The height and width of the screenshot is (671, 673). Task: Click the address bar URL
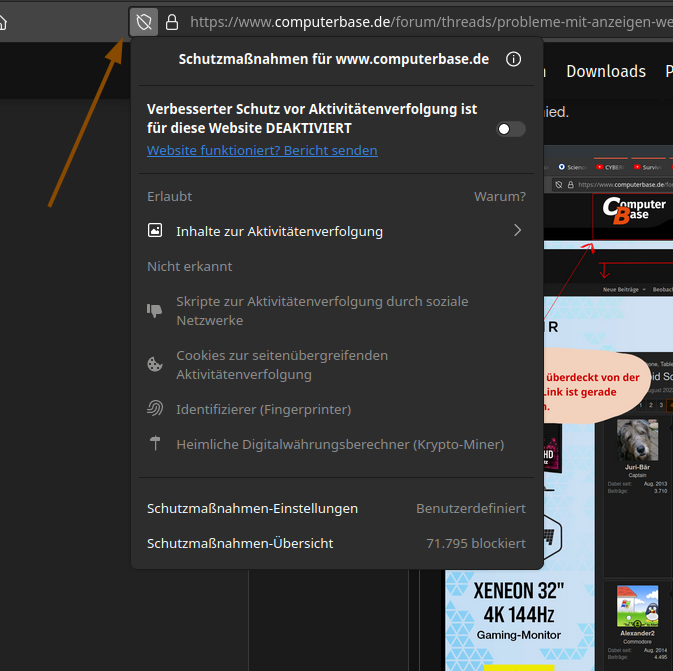click(431, 22)
